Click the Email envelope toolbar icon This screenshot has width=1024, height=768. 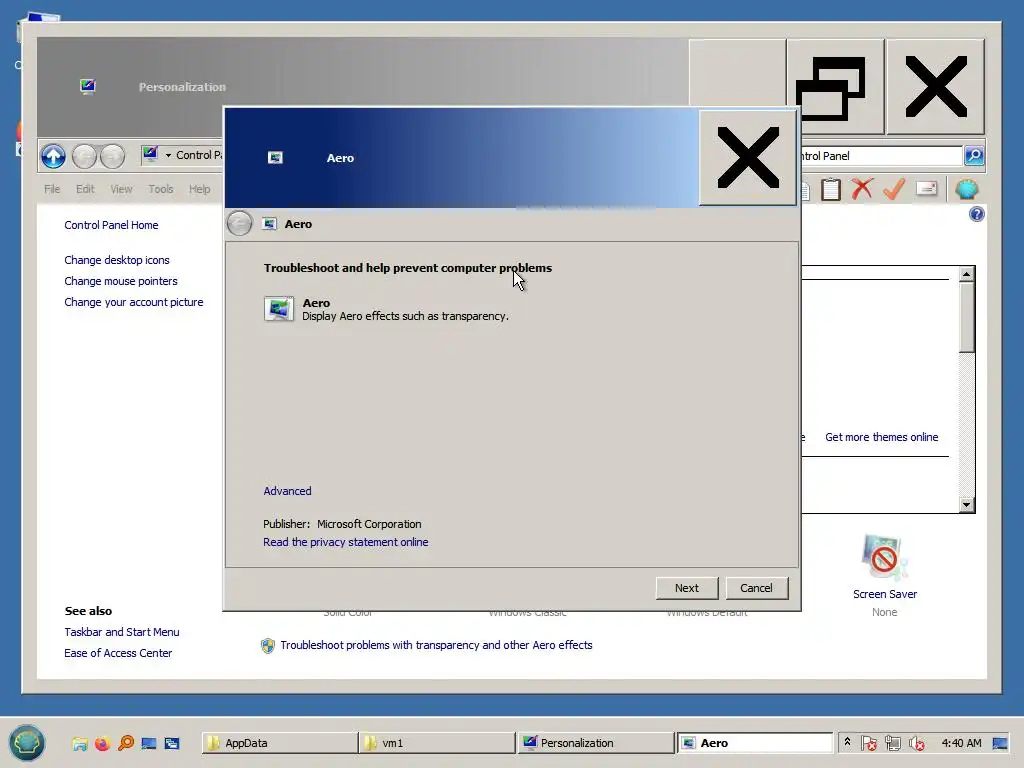coord(926,189)
